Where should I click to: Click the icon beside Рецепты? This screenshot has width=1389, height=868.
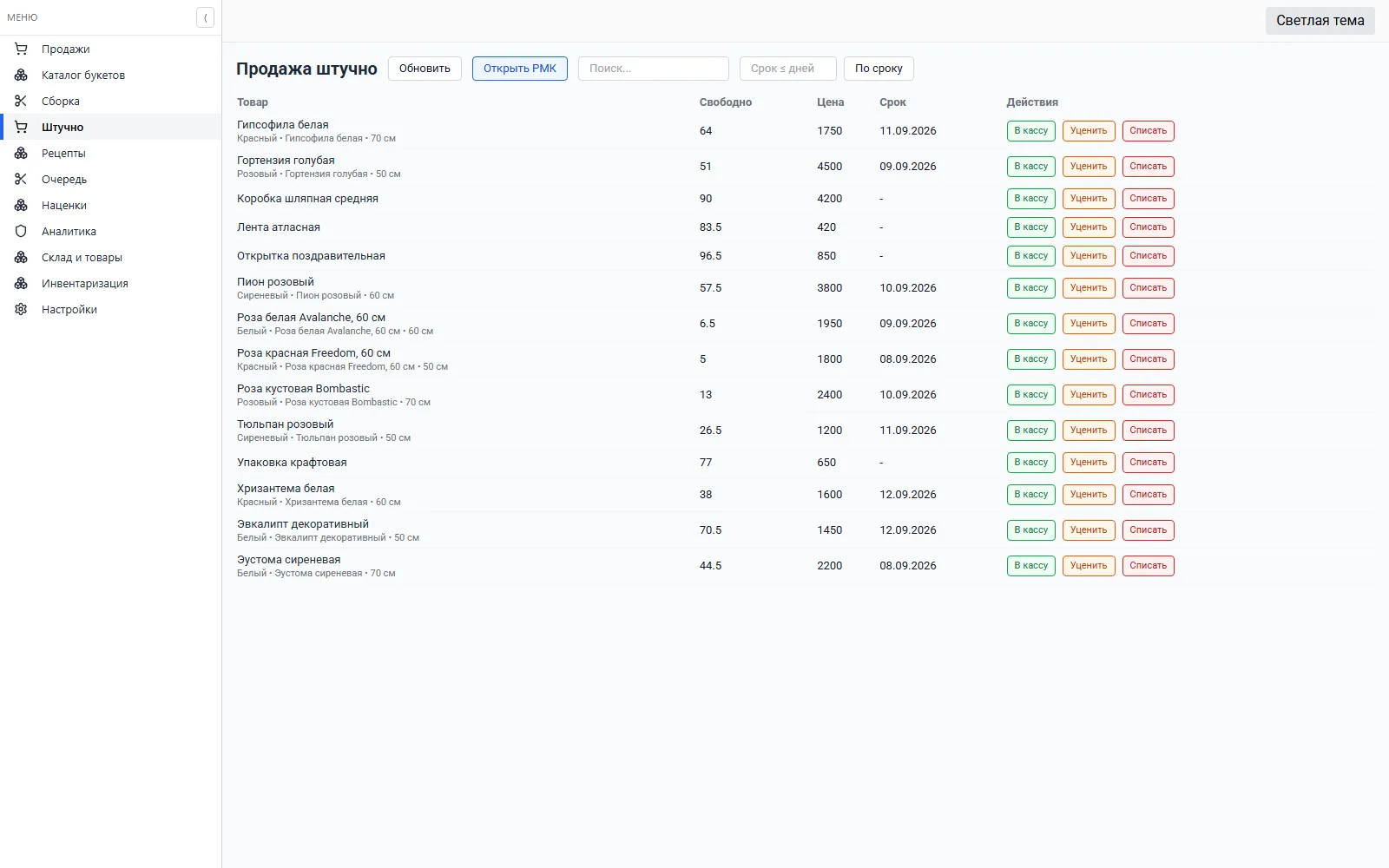point(21,153)
